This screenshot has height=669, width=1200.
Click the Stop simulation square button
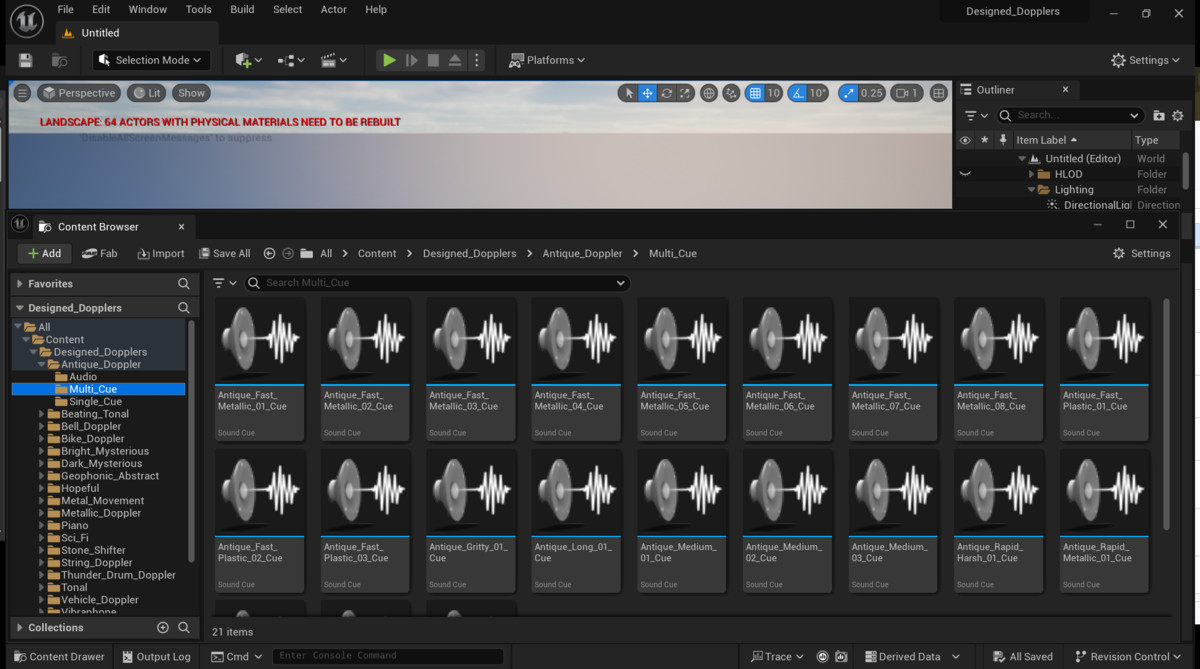433,60
